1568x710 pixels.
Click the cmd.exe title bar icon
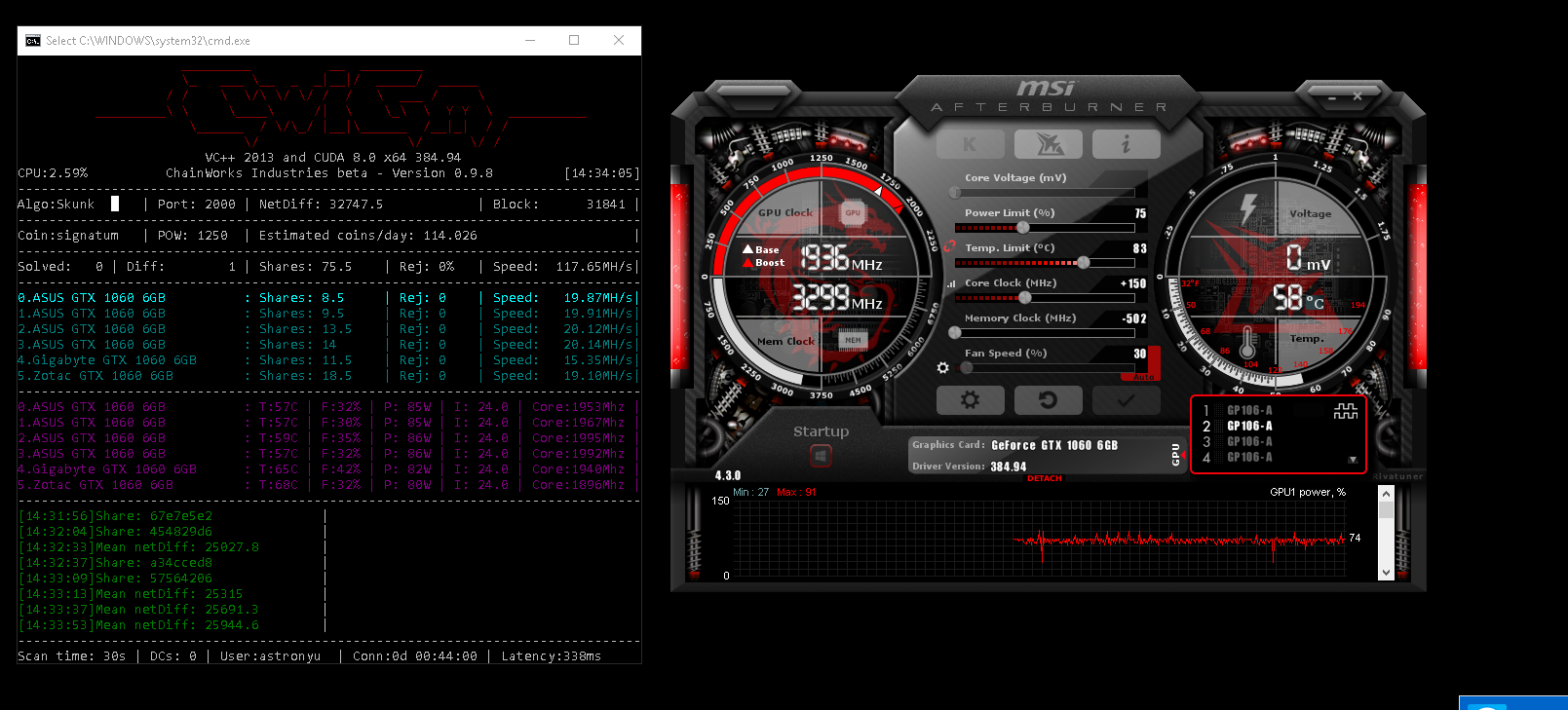33,41
